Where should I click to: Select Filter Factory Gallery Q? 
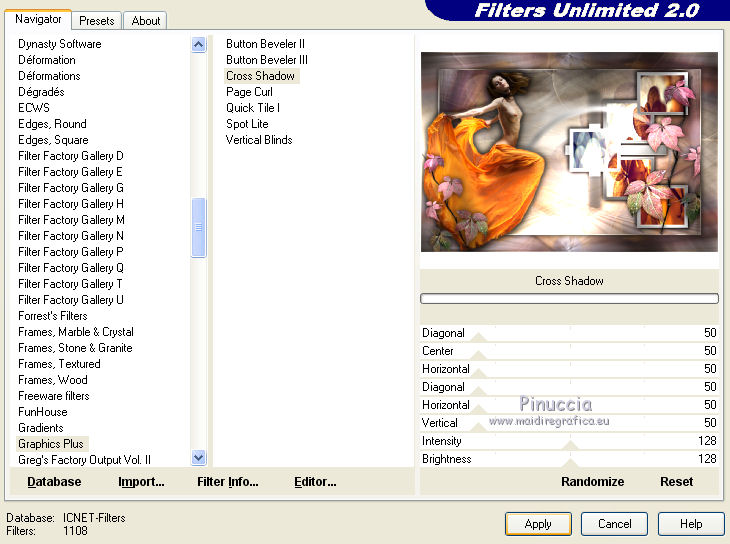(71, 268)
